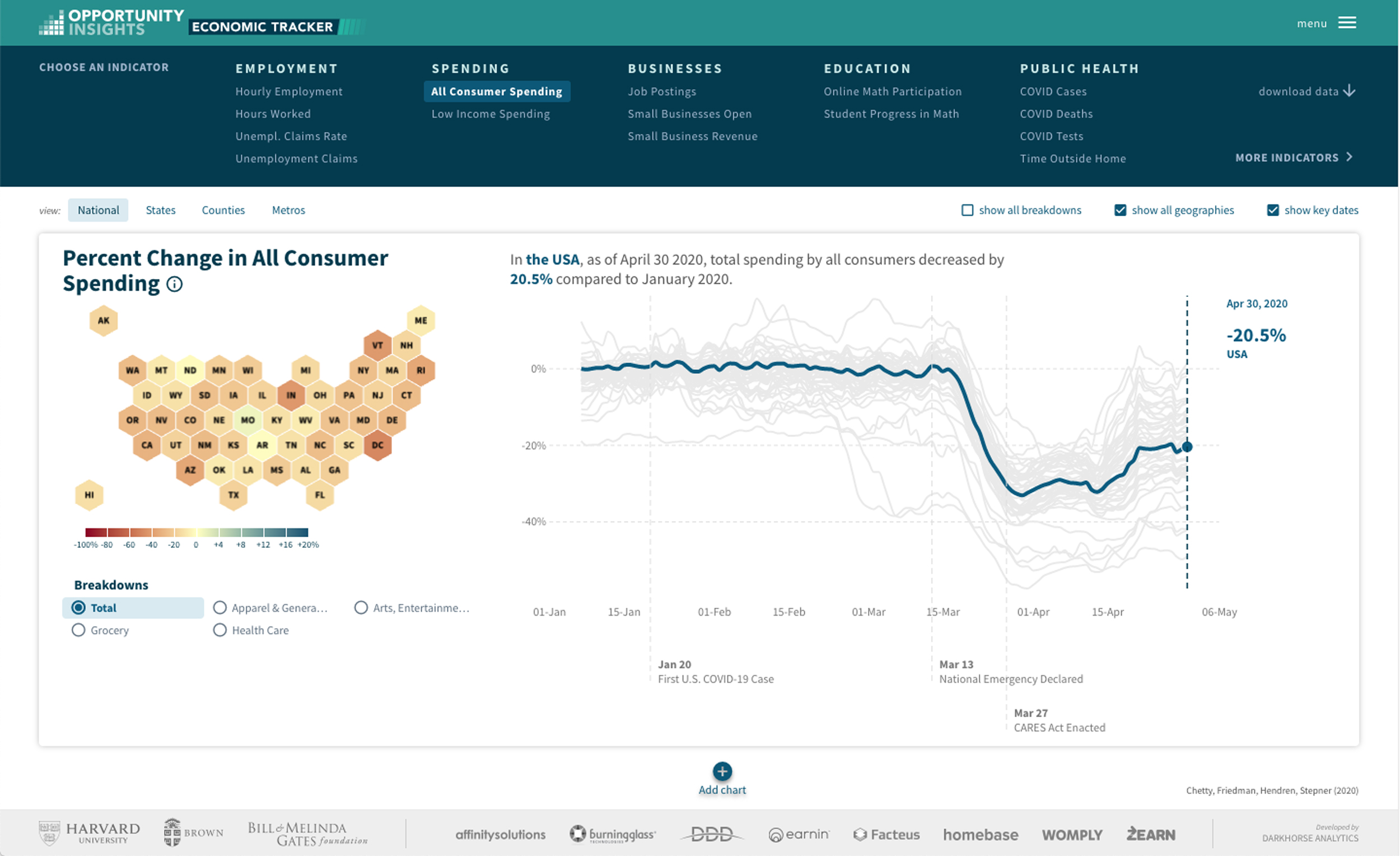Uncheck show all geographies
The height and width of the screenshot is (856, 1400).
click(1120, 210)
